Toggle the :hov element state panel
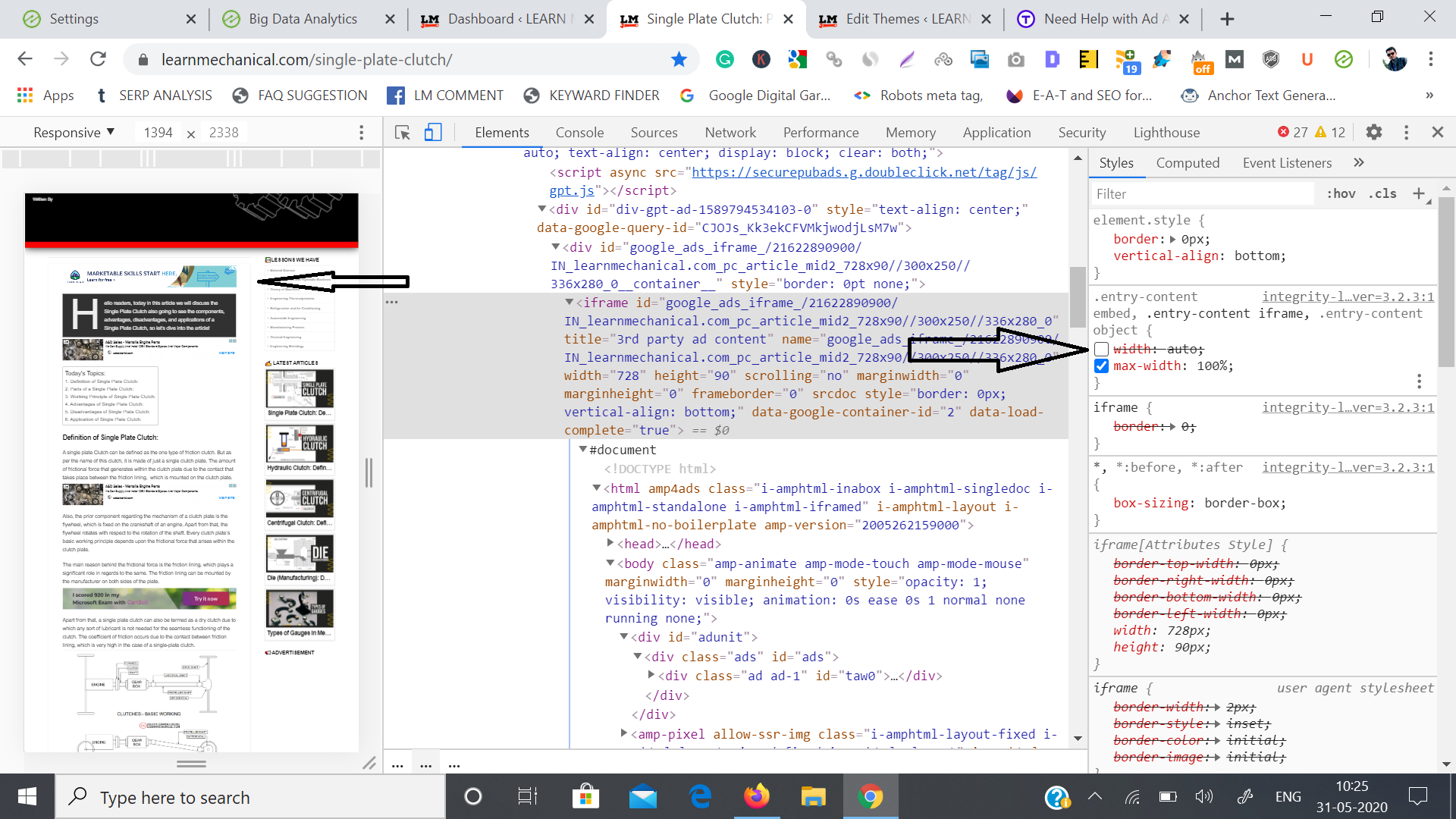This screenshot has height=819, width=1456. pos(1341,193)
